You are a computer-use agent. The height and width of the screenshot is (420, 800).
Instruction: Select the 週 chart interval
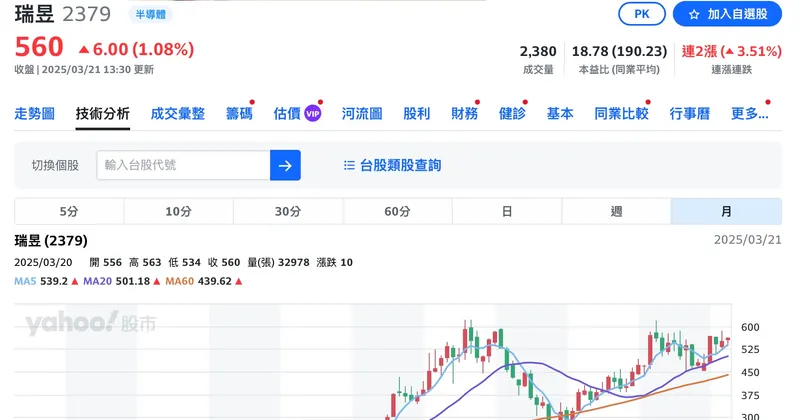[616, 211]
